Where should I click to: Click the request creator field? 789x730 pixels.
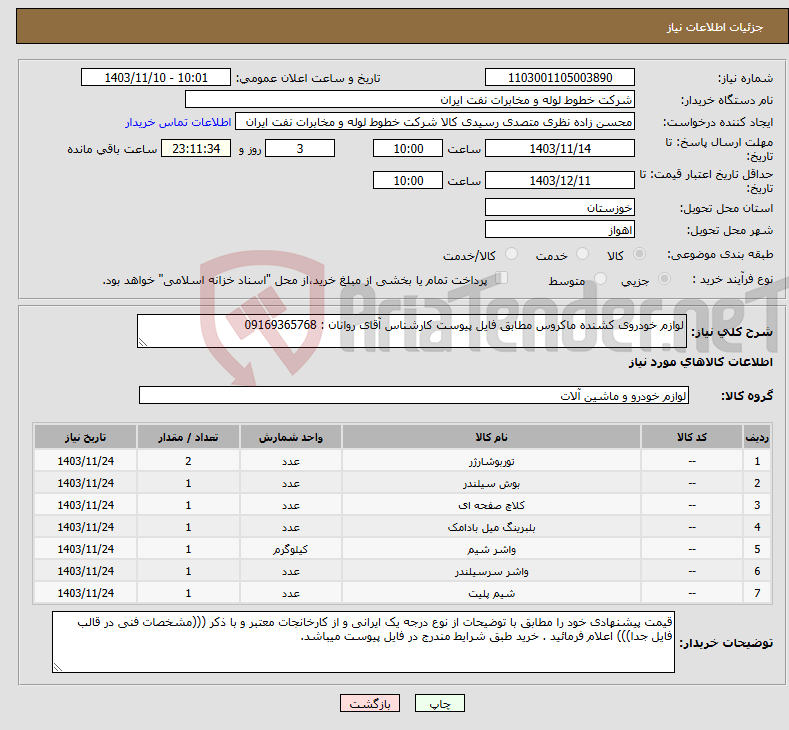click(x=435, y=122)
